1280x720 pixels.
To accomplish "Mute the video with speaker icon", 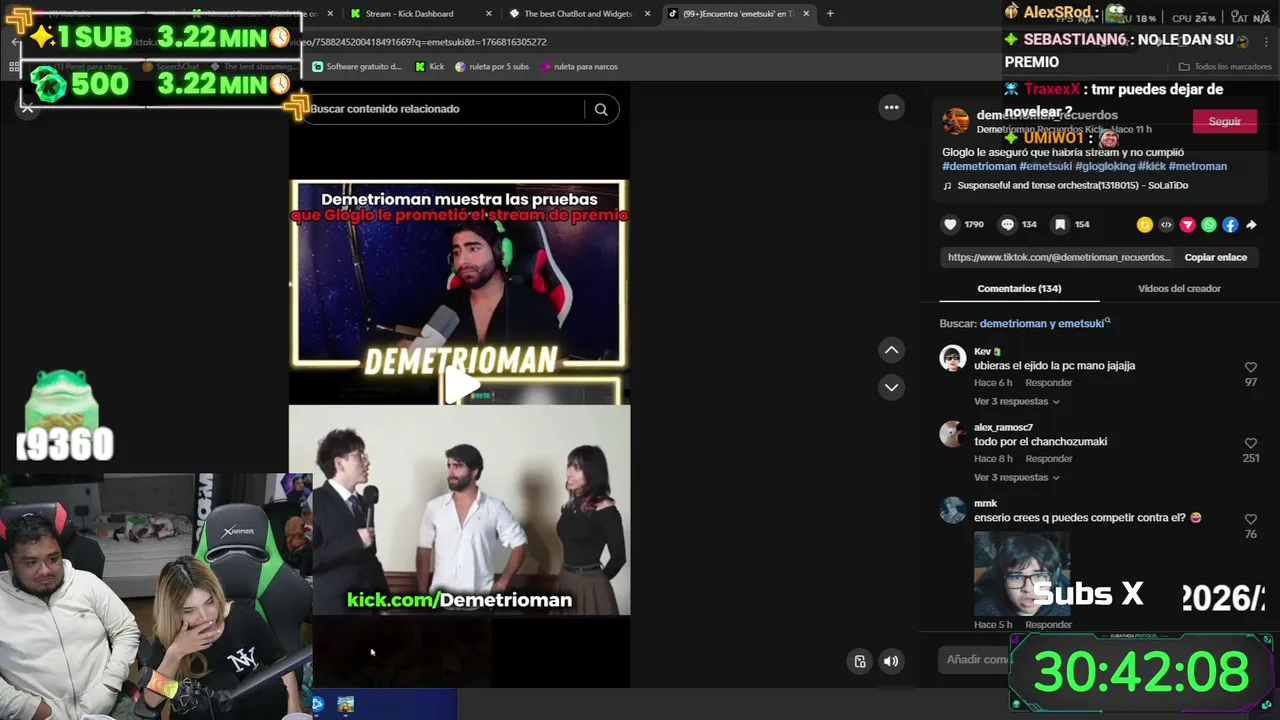I will pos(891,661).
